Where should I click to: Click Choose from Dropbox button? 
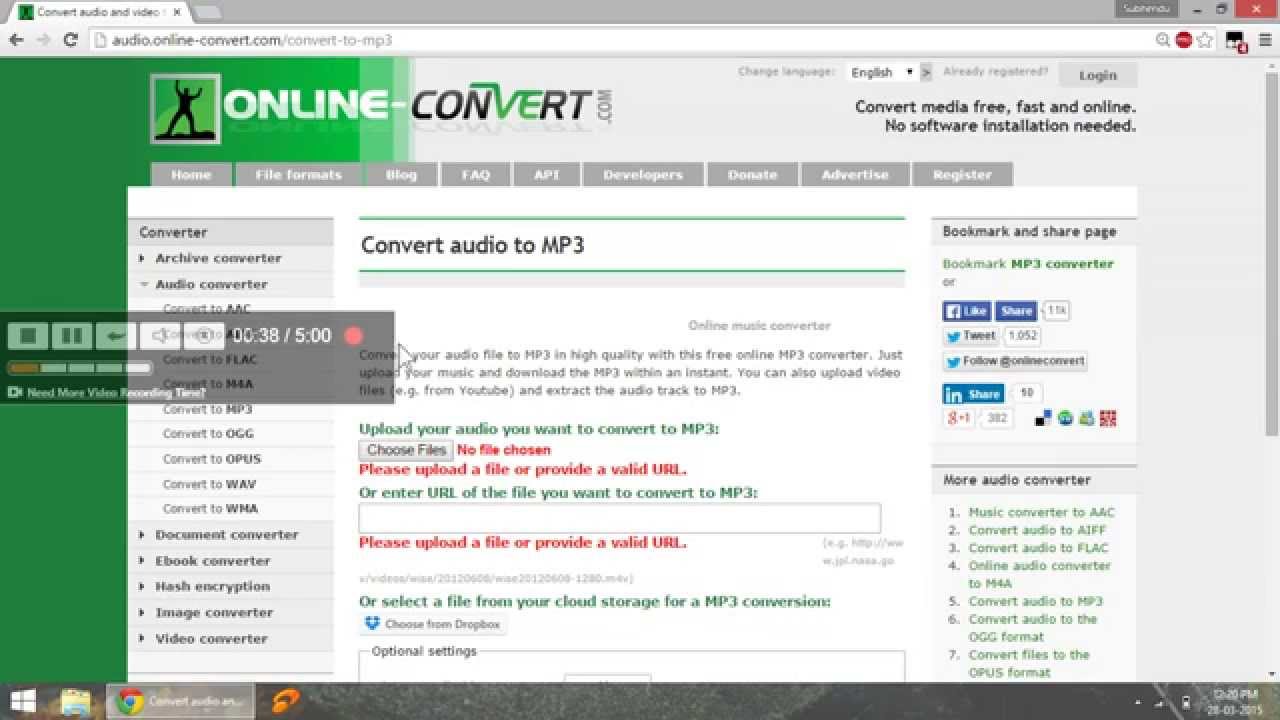(x=432, y=624)
